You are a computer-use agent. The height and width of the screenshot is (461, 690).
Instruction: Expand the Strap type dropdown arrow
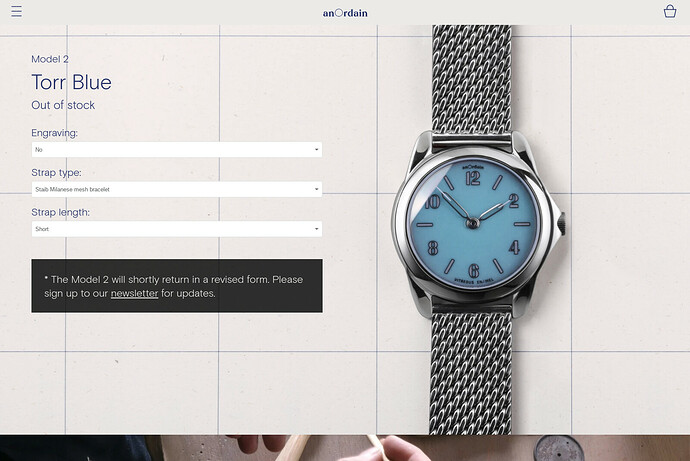point(316,189)
